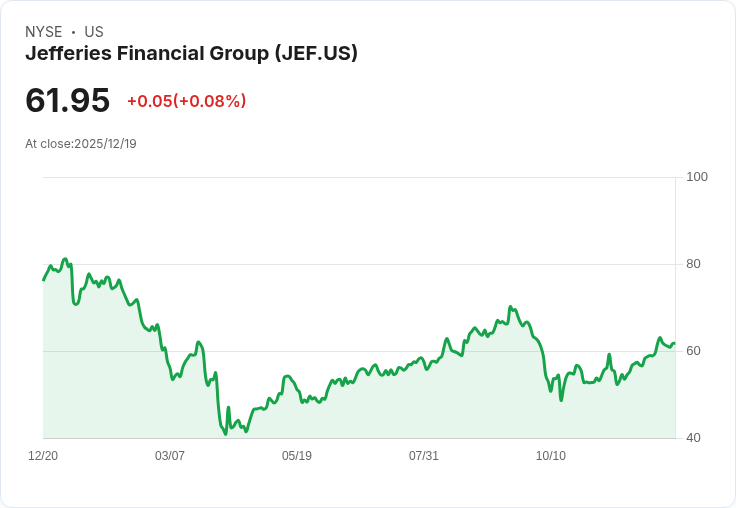Image resolution: width=736 pixels, height=508 pixels.
Task: Click the 40 y-axis label
Action: click(693, 438)
